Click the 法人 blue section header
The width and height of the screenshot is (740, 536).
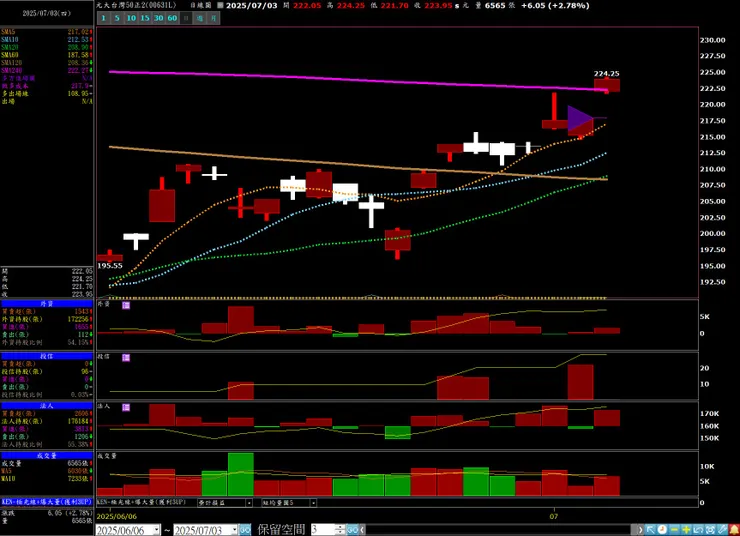point(47,406)
